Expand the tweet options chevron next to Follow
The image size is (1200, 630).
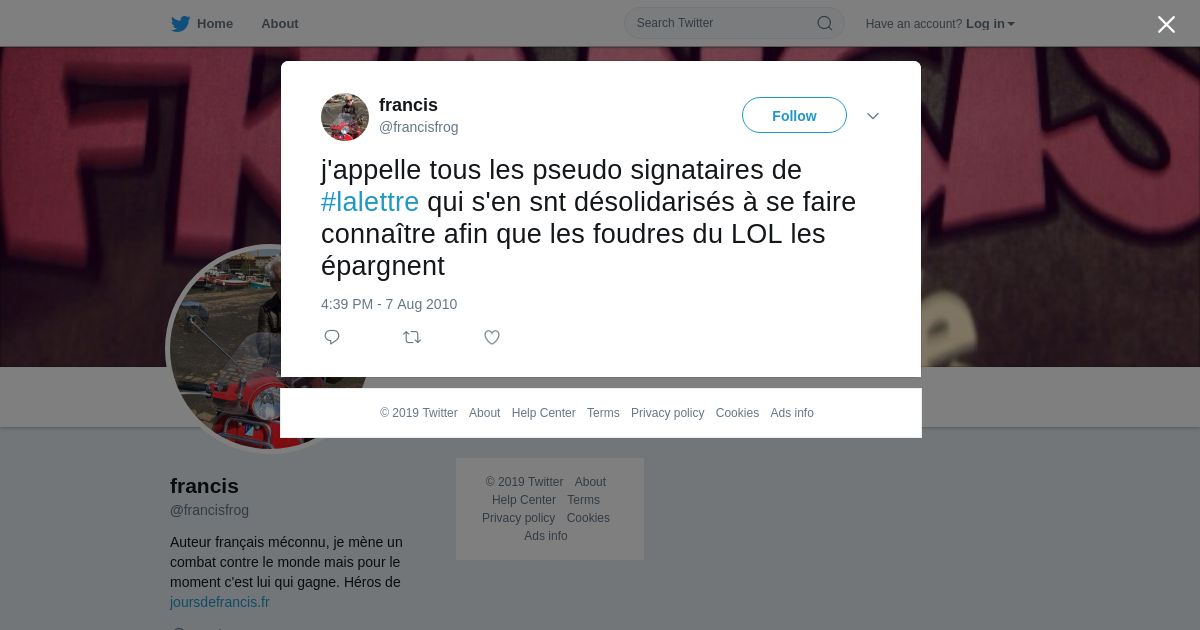coord(873,116)
